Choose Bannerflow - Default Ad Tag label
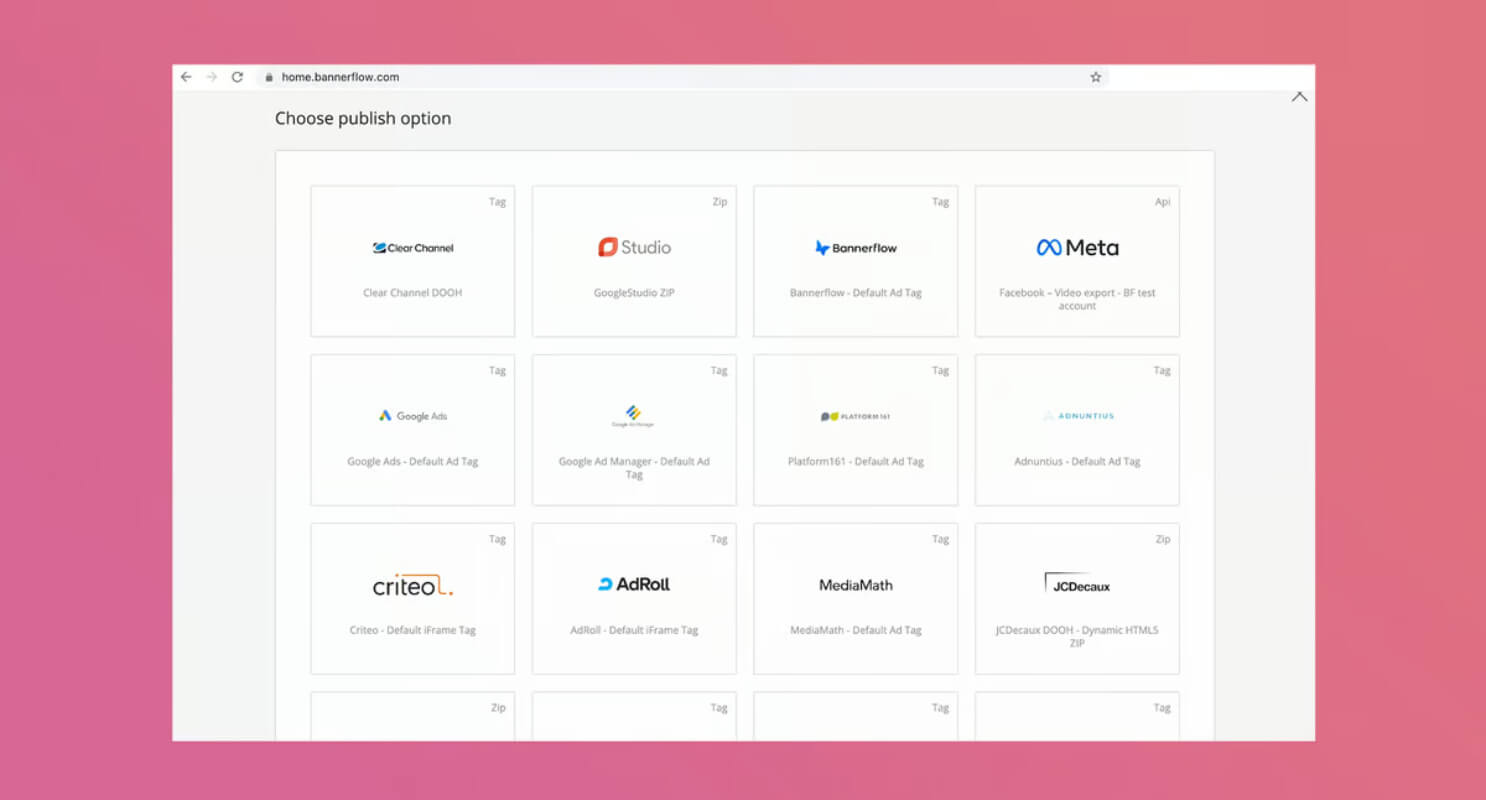This screenshot has height=800, width=1486. 855,293
